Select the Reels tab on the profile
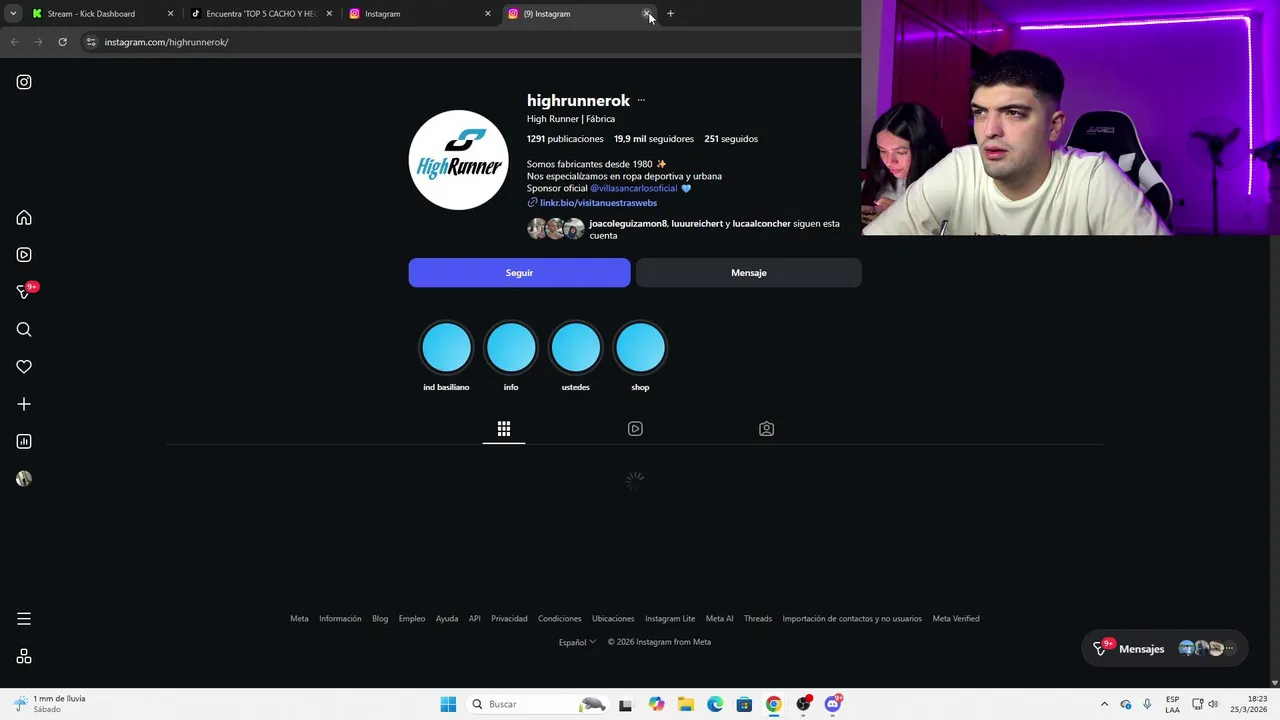The width and height of the screenshot is (1280, 720). tap(635, 429)
